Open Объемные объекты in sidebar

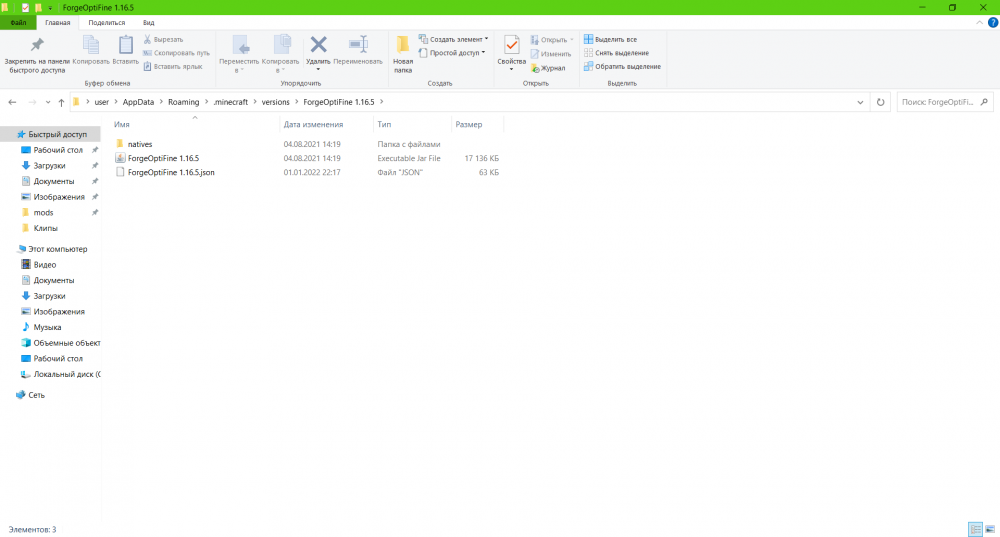pyautogui.click(x=66, y=343)
